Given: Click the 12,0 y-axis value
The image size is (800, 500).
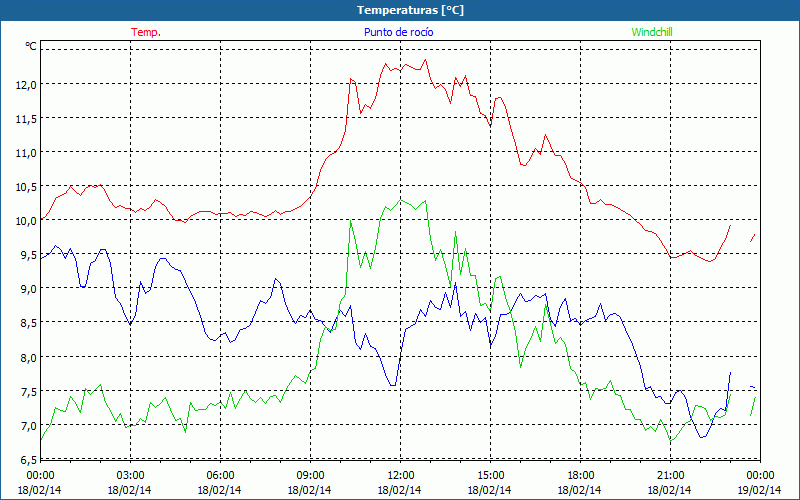Looking at the screenshot, I should (26, 85).
